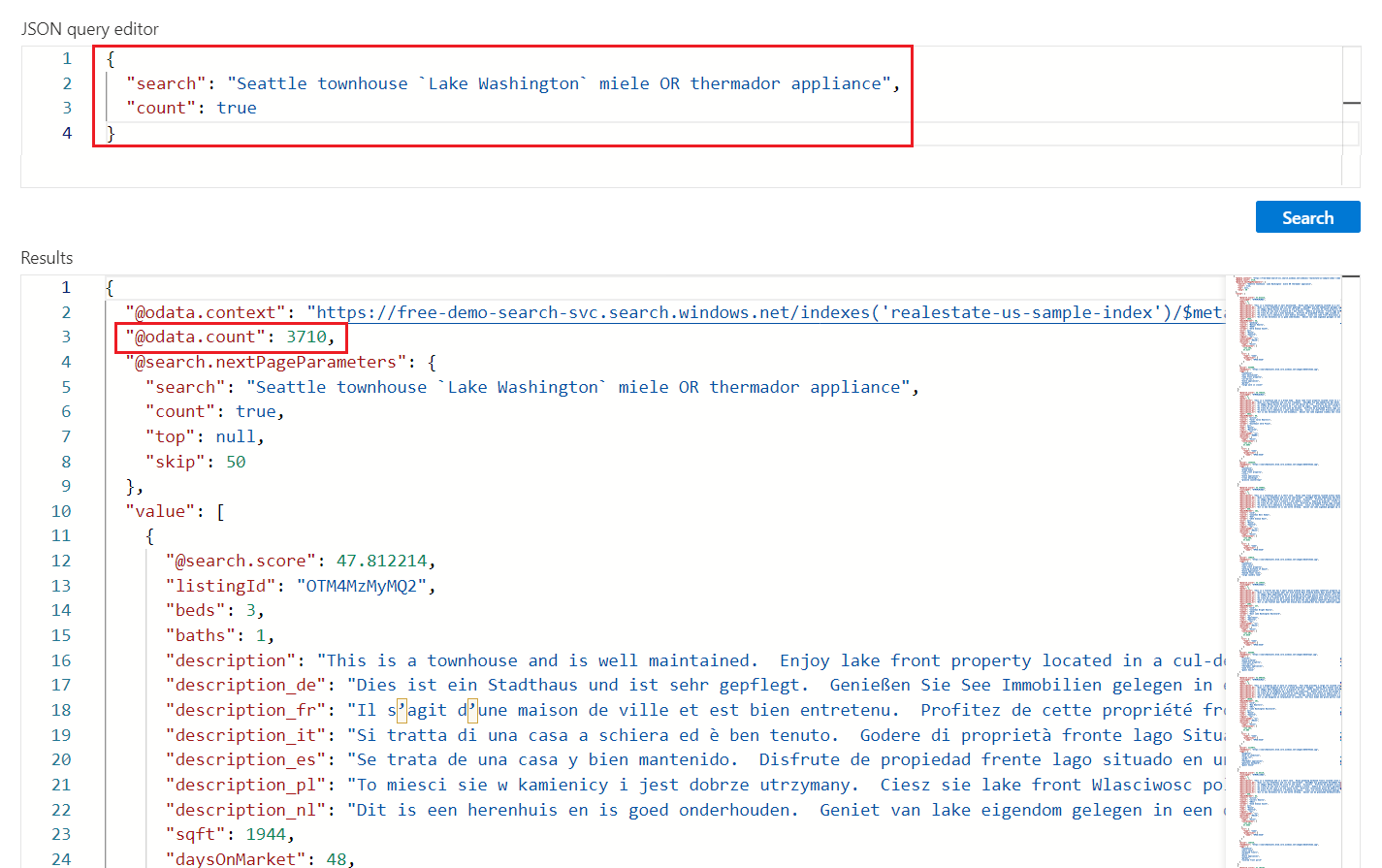The height and width of the screenshot is (868, 1382).
Task: Click the "count": true line in the JSON query editor
Action: click(191, 108)
